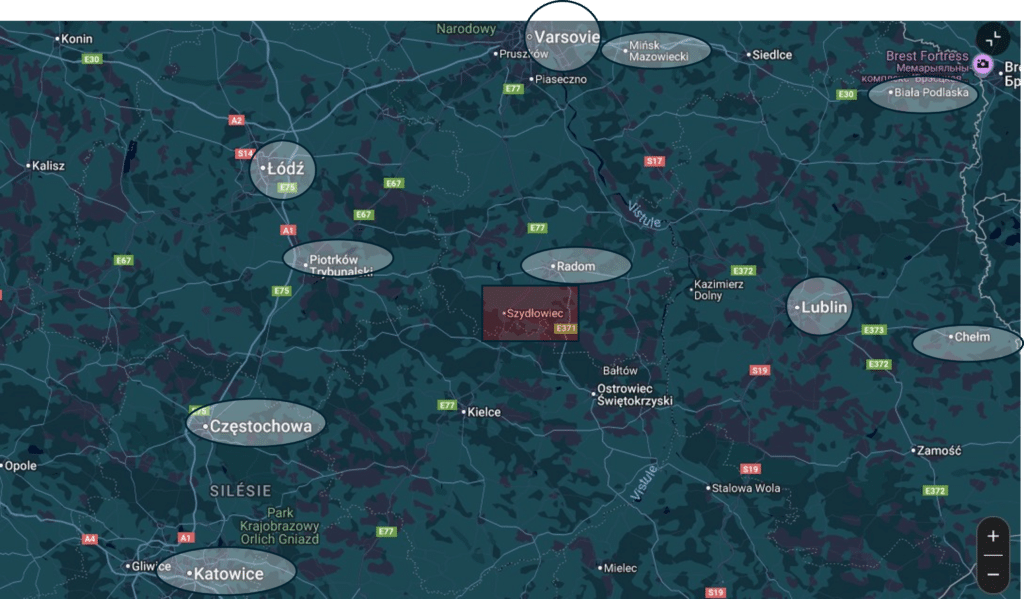Zoom in with the plus button
The height and width of the screenshot is (599, 1024).
pos(992,536)
